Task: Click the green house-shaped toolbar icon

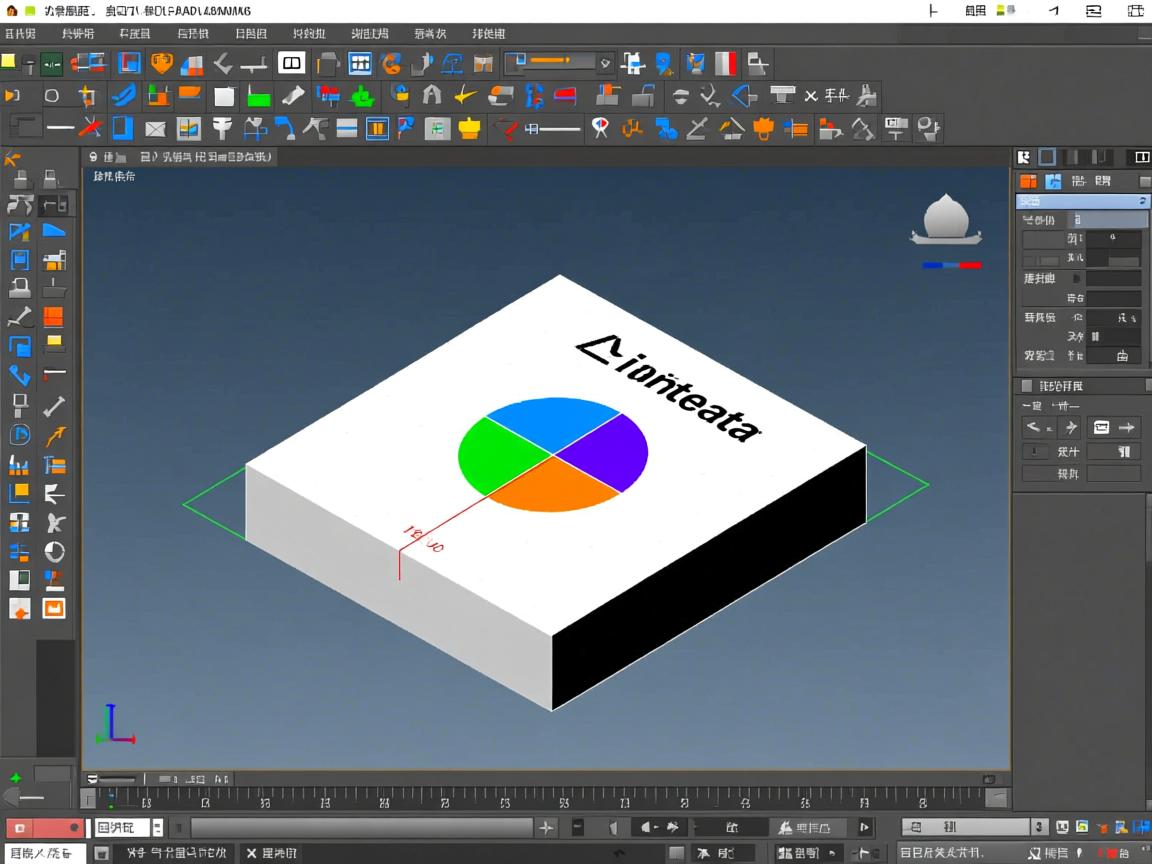Action: click(362, 97)
